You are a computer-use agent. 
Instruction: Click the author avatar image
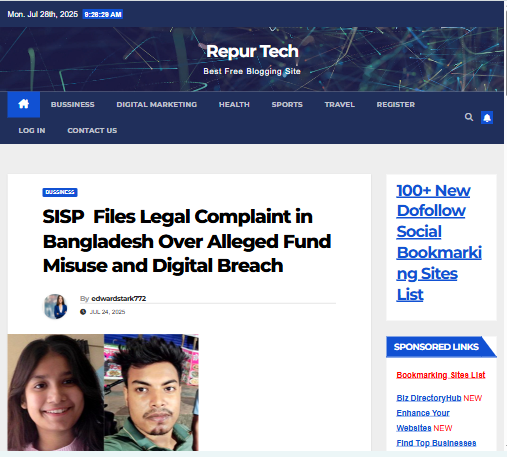[56, 306]
